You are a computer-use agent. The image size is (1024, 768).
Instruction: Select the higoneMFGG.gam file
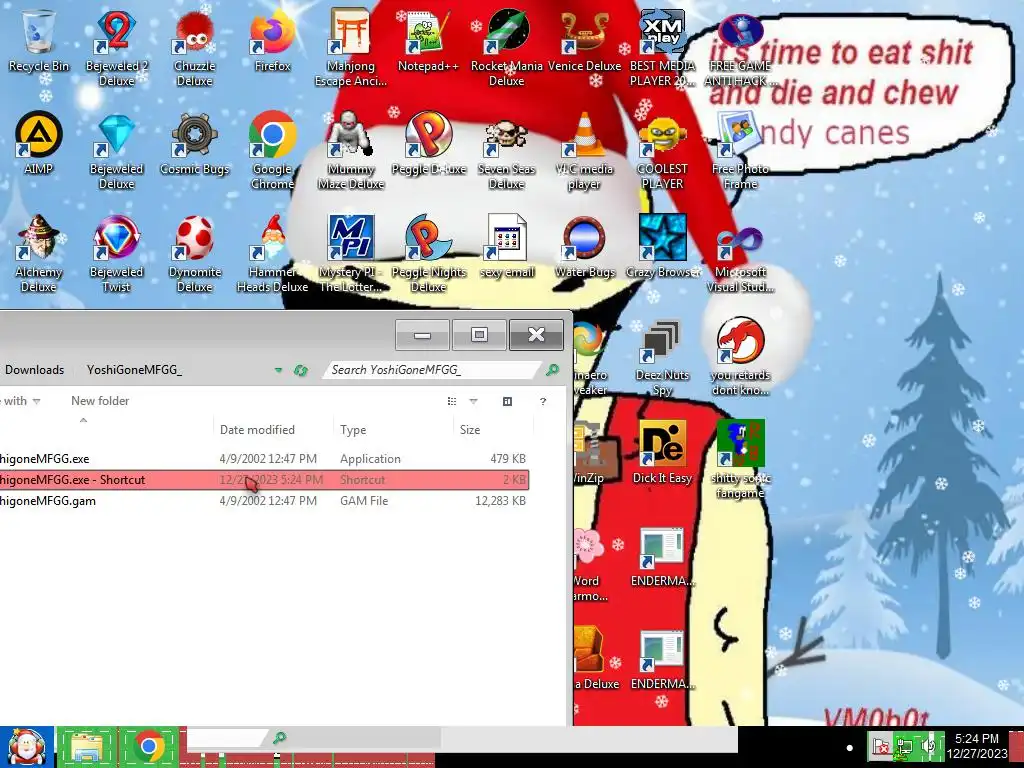264,501
